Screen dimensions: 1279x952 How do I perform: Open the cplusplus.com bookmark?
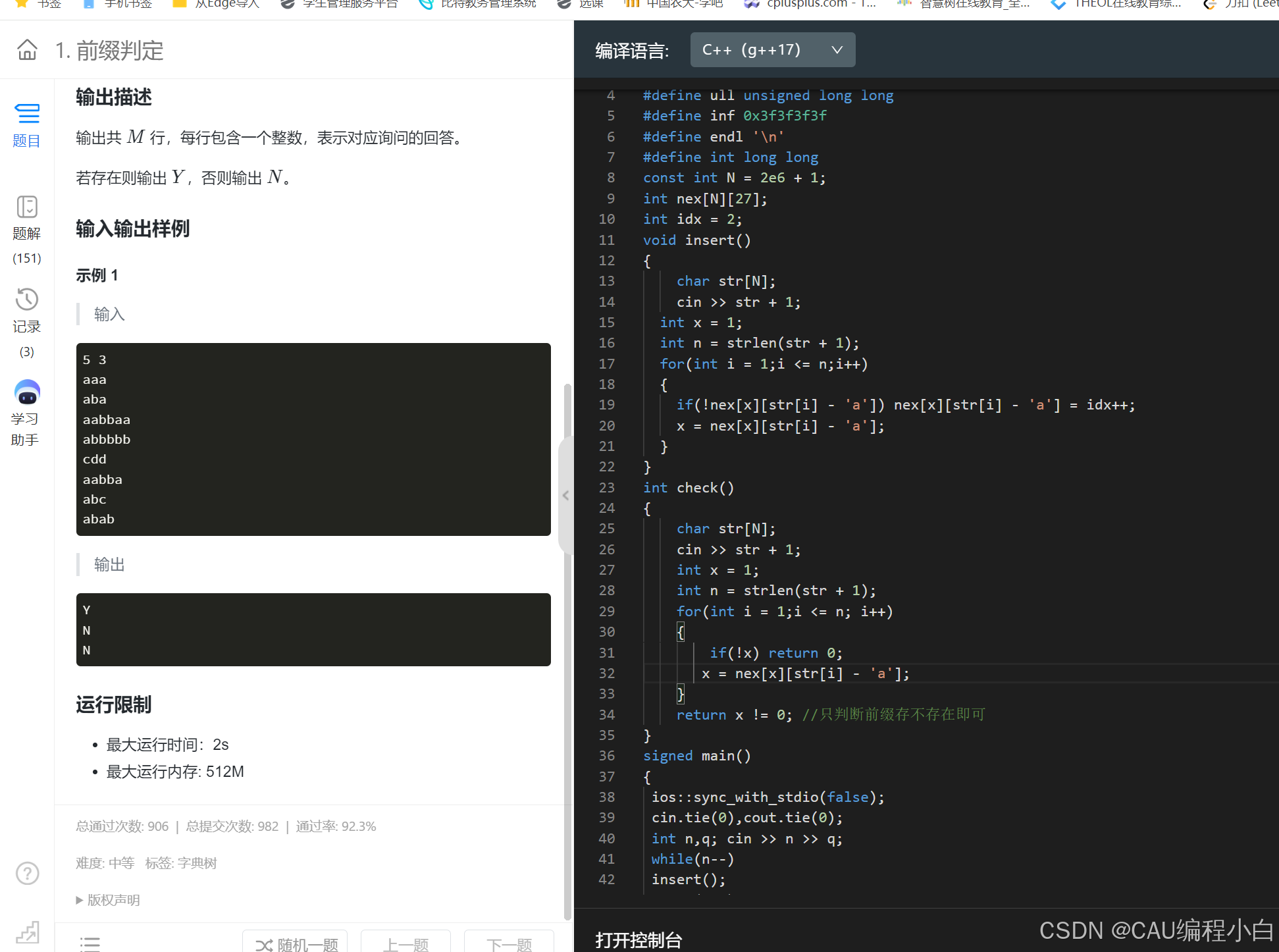(x=810, y=4)
